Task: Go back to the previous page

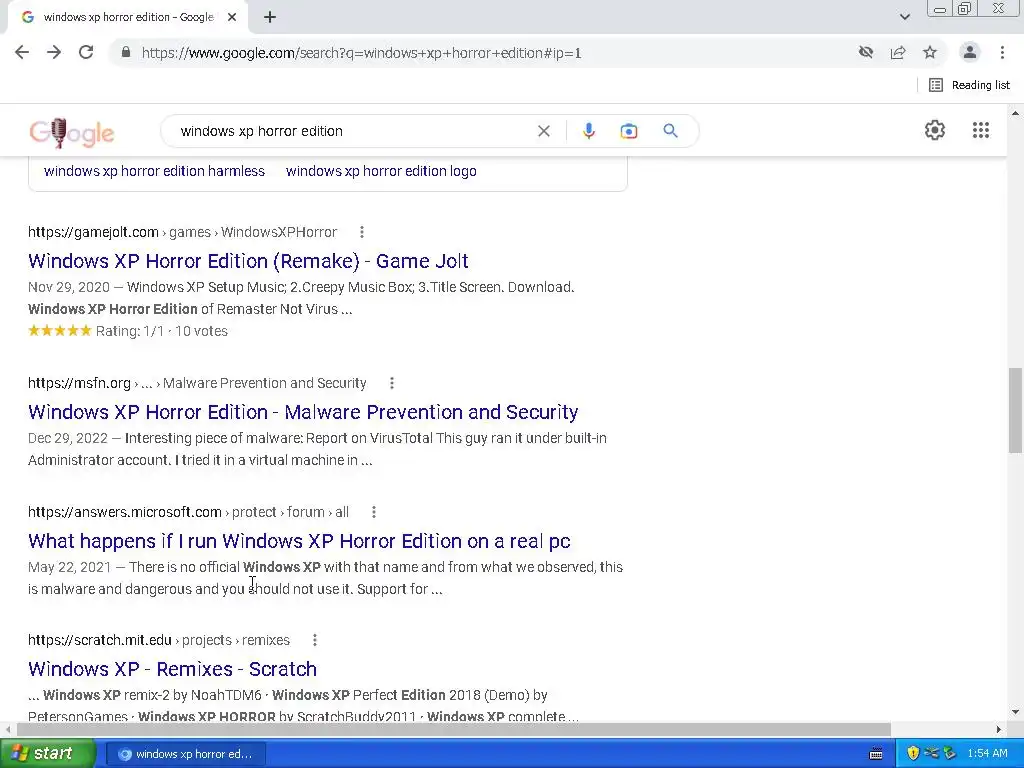Action: tap(22, 52)
